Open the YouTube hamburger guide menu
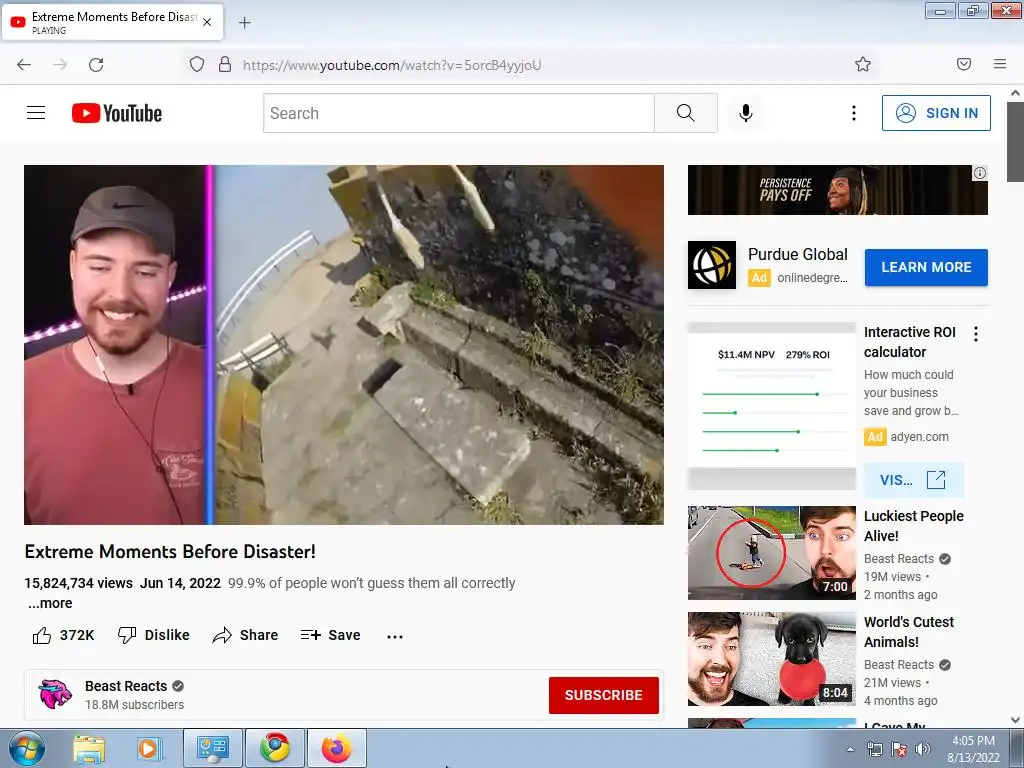The height and width of the screenshot is (768, 1024). click(36, 113)
